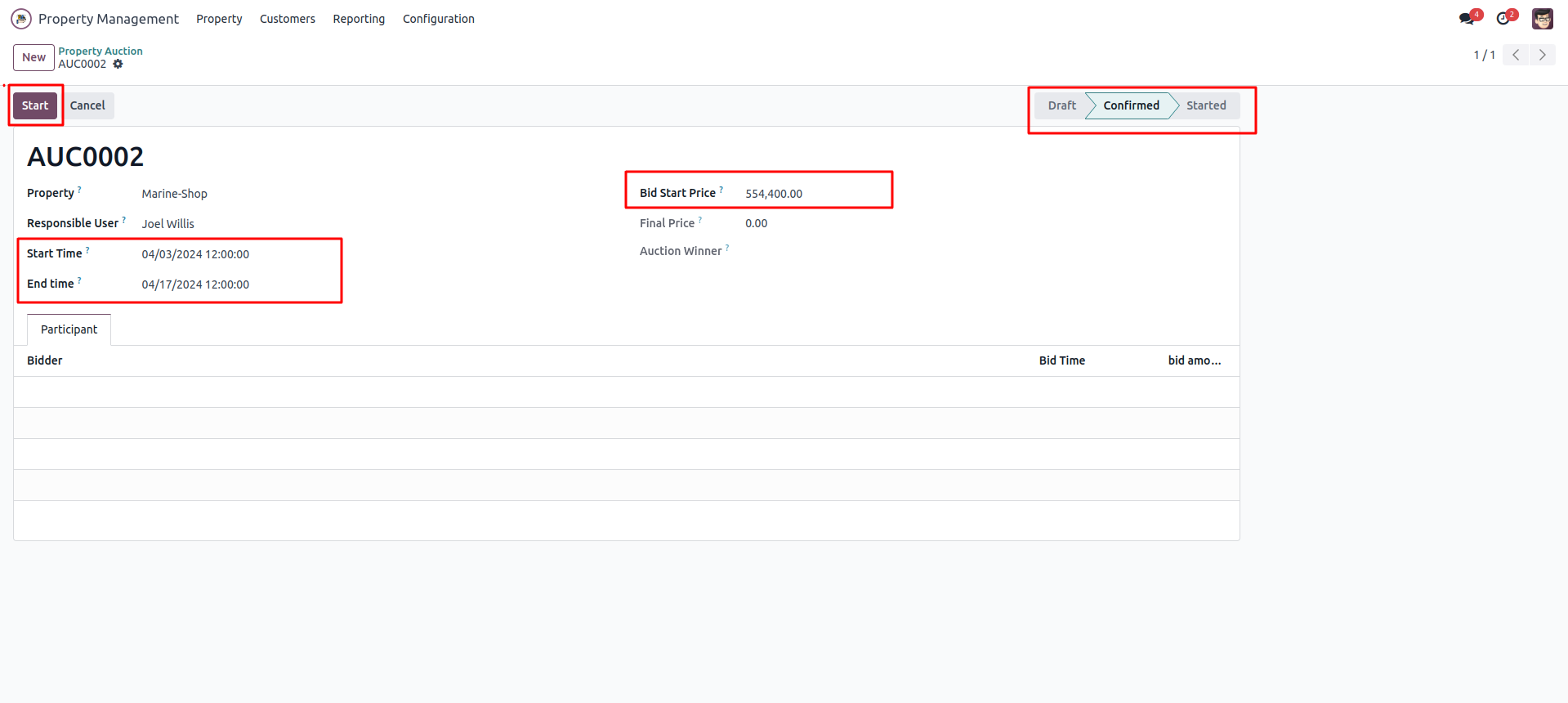Image resolution: width=1568 pixels, height=703 pixels.
Task: Expand the Configuration menu
Action: [x=438, y=19]
